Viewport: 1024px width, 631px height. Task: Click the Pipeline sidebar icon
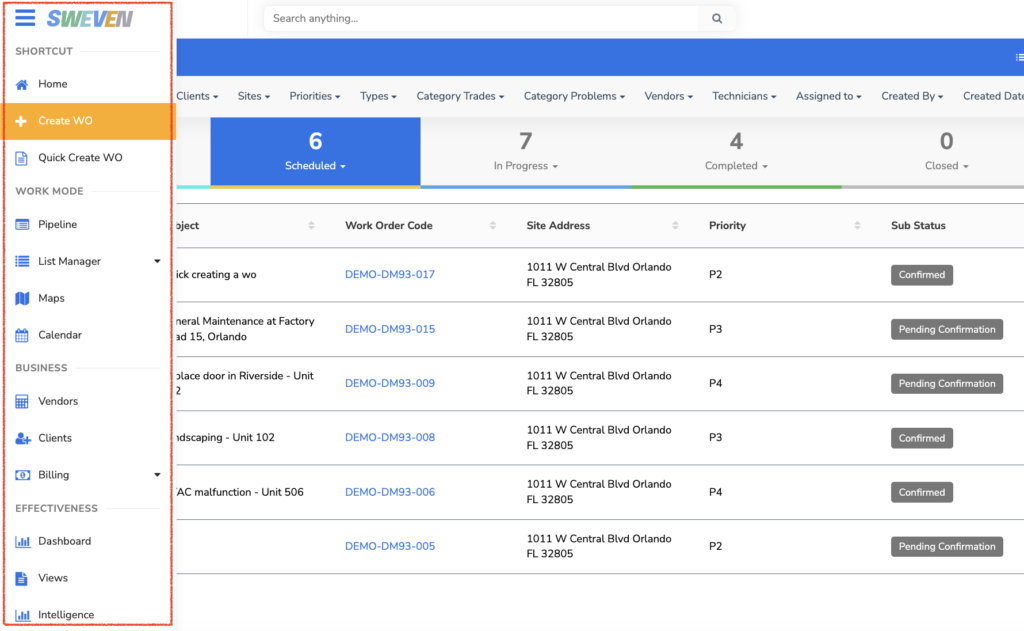coord(22,225)
